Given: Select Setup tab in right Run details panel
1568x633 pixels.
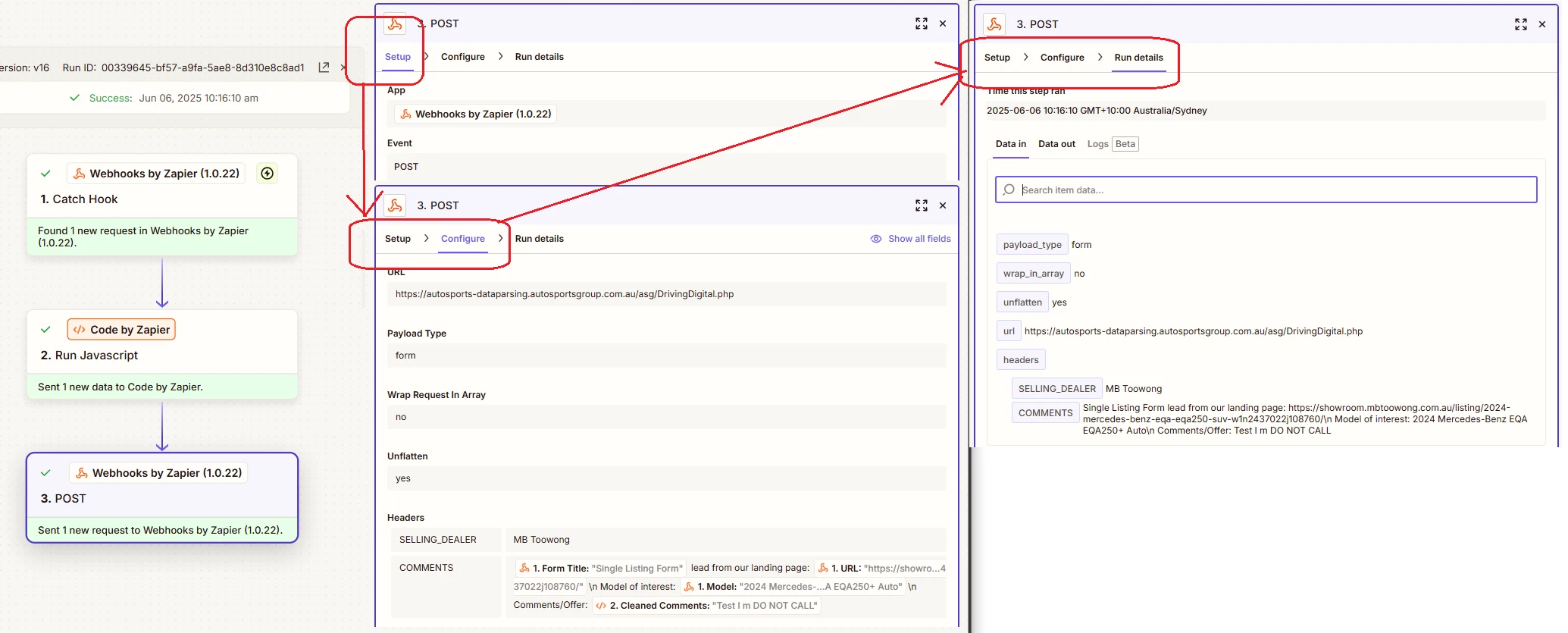Looking at the screenshot, I should point(997,58).
